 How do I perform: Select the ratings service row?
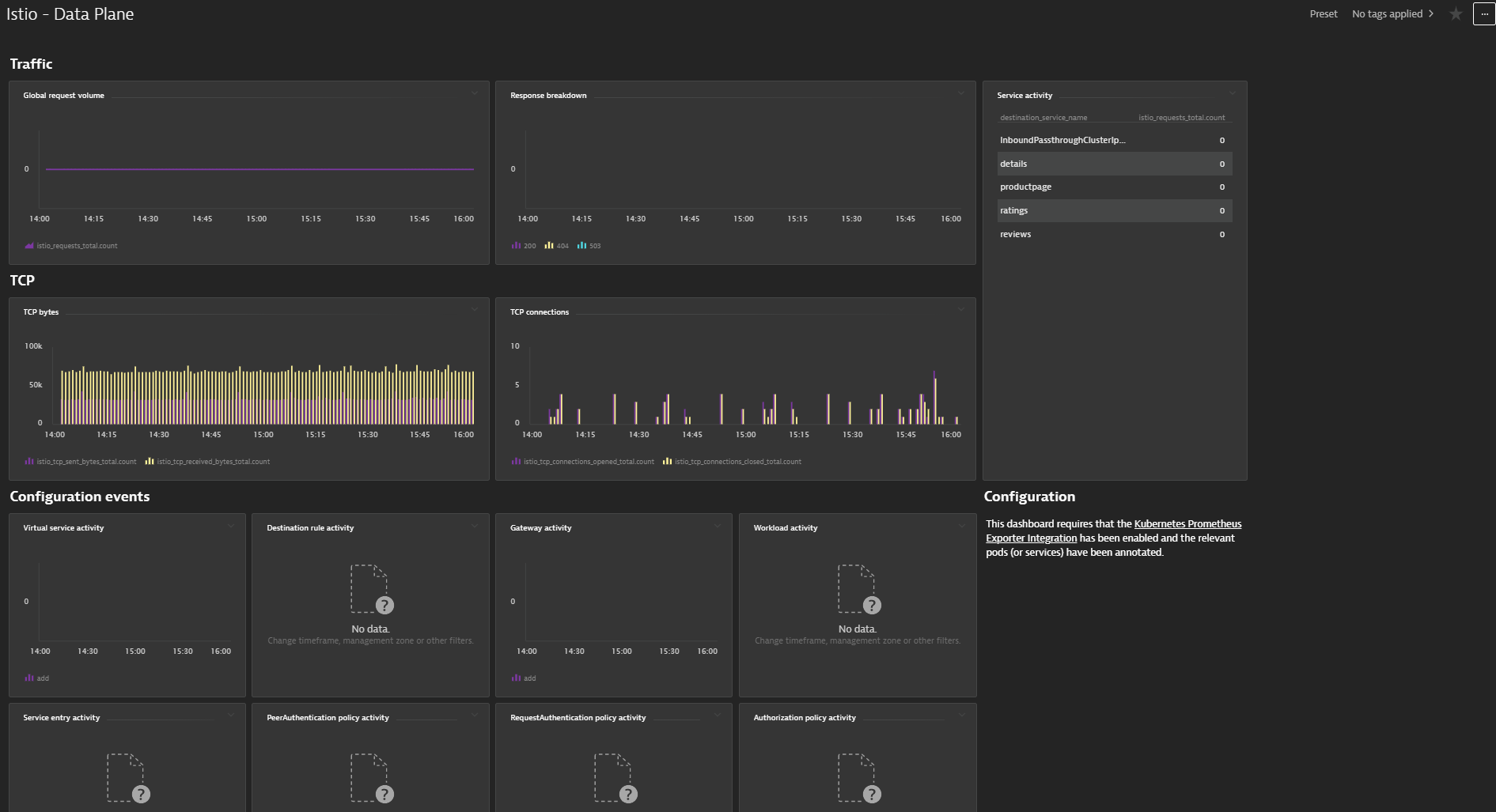pyautogui.click(x=1114, y=210)
